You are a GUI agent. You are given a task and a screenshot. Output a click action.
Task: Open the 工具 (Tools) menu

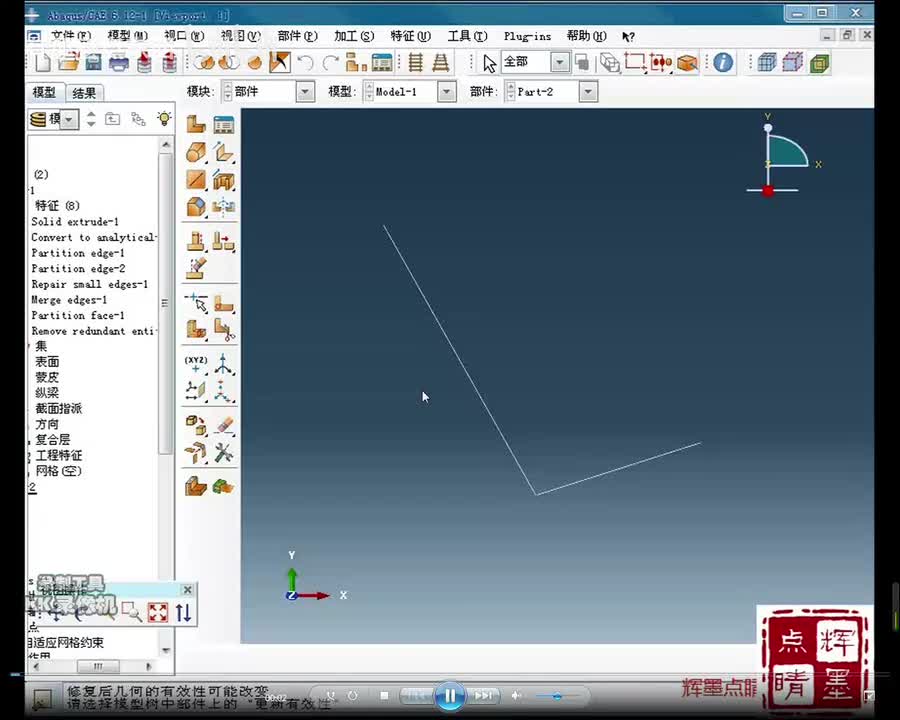(467, 36)
